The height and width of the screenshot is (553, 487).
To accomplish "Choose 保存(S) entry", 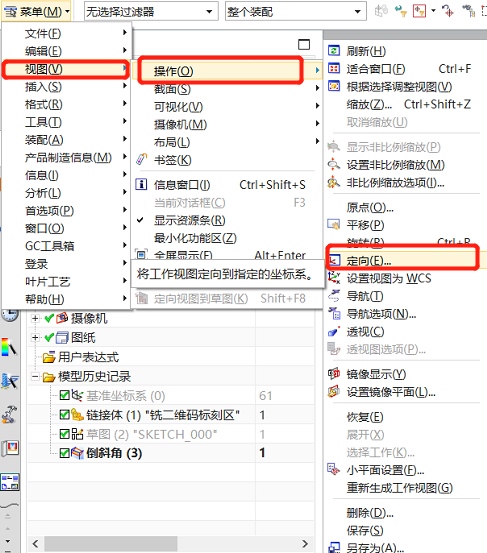I will [406, 530].
